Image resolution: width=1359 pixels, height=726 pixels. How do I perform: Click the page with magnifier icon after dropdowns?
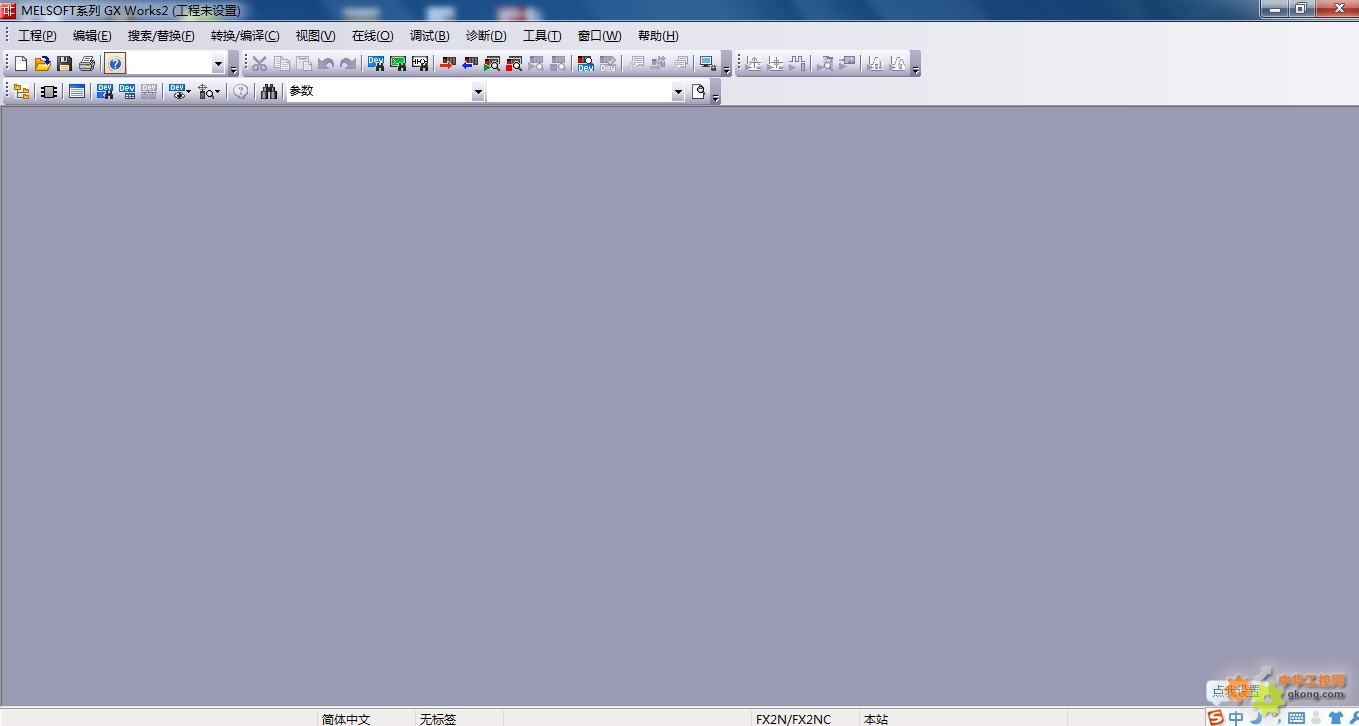point(699,92)
